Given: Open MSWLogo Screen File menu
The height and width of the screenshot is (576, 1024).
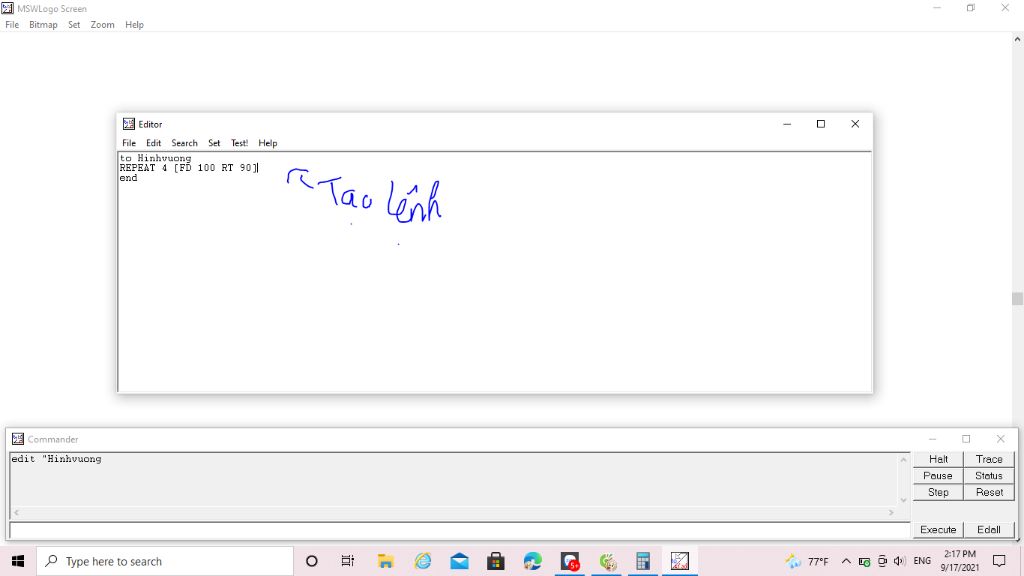Looking at the screenshot, I should pyautogui.click(x=12, y=25).
